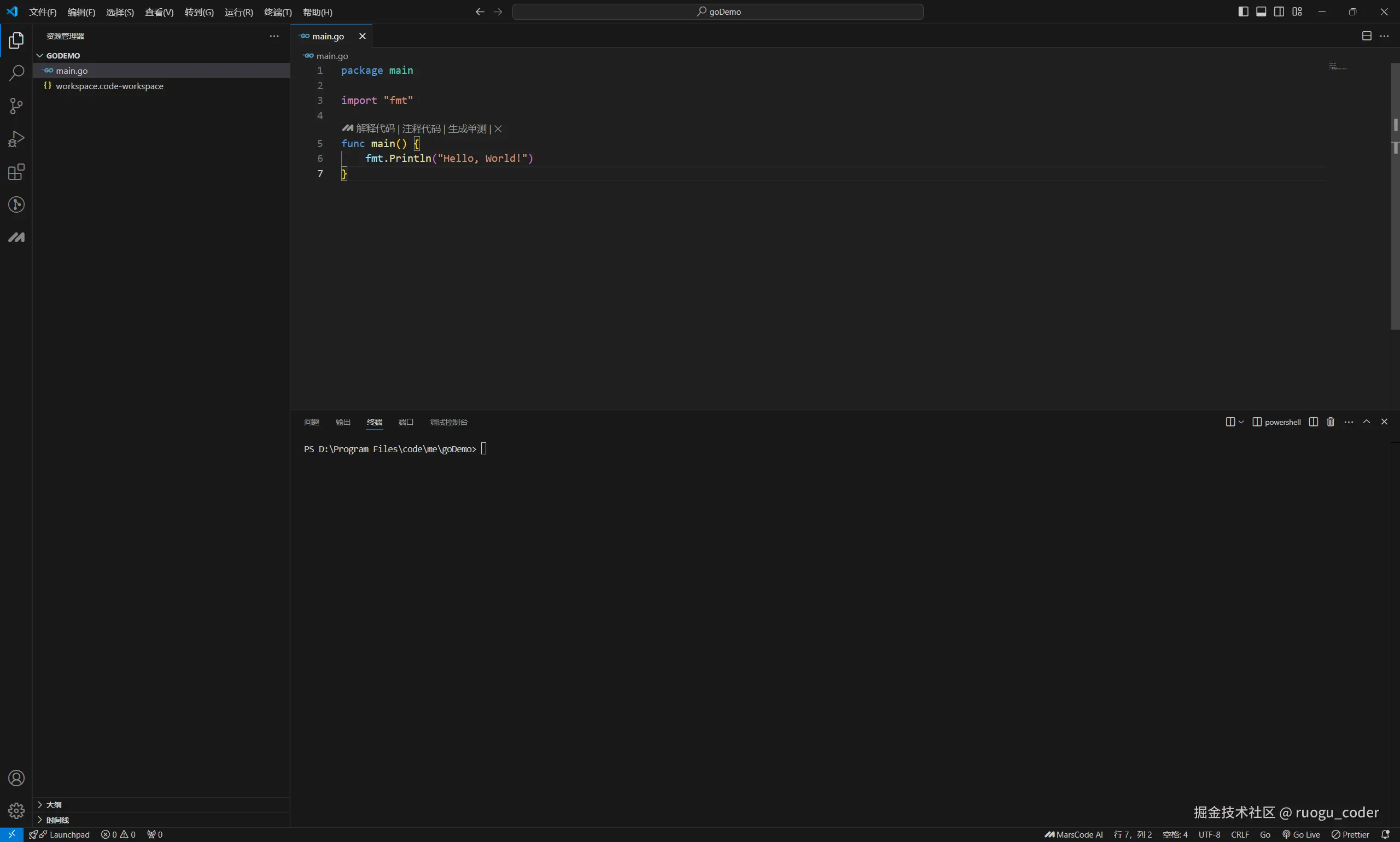Open the 终端(T) menu

[277, 12]
